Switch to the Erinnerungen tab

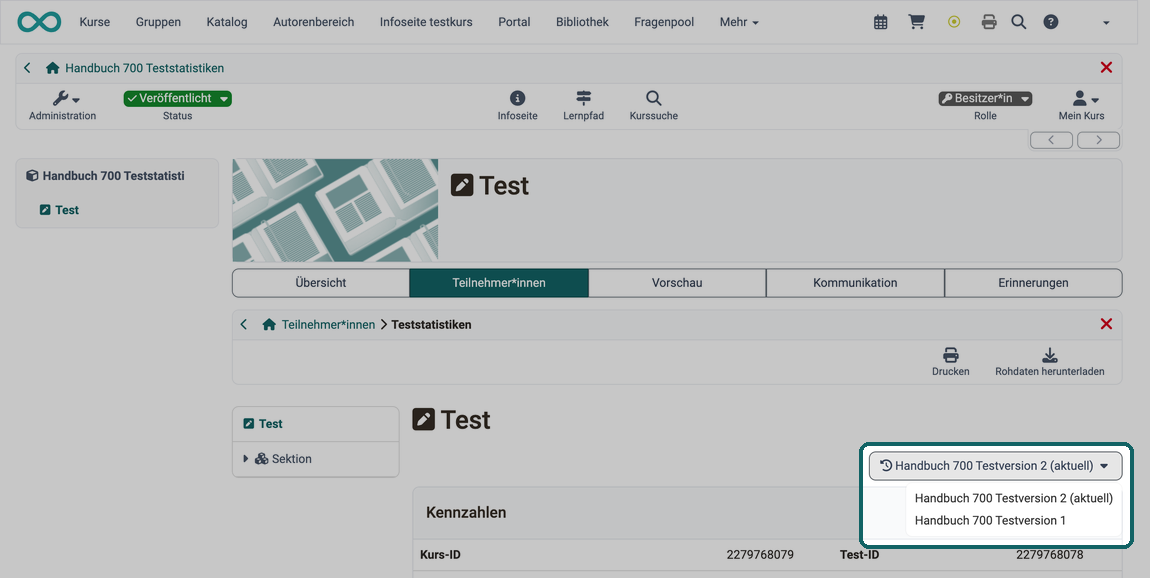pos(1033,282)
